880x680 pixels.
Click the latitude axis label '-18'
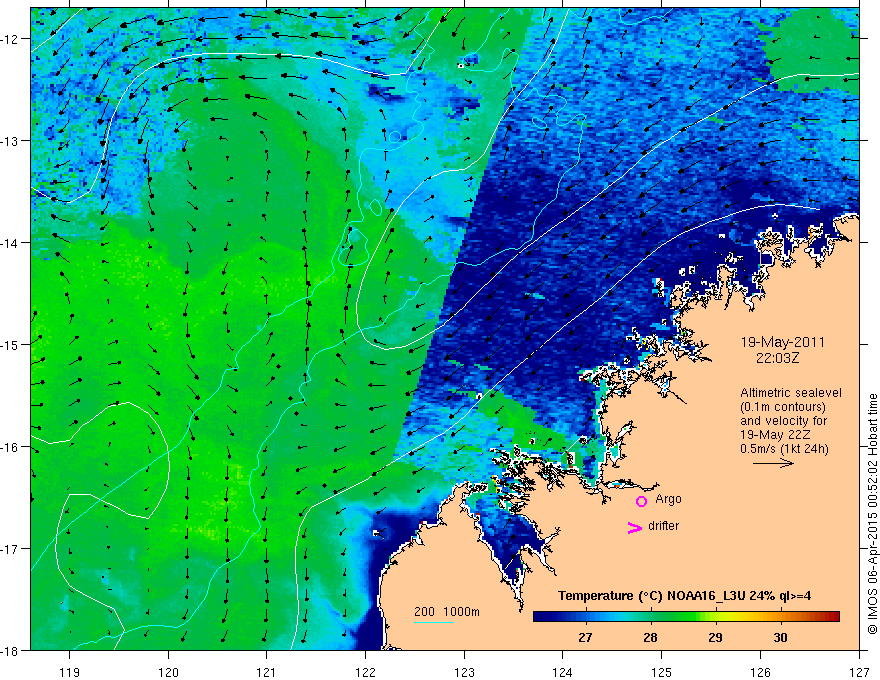click(x=10, y=651)
